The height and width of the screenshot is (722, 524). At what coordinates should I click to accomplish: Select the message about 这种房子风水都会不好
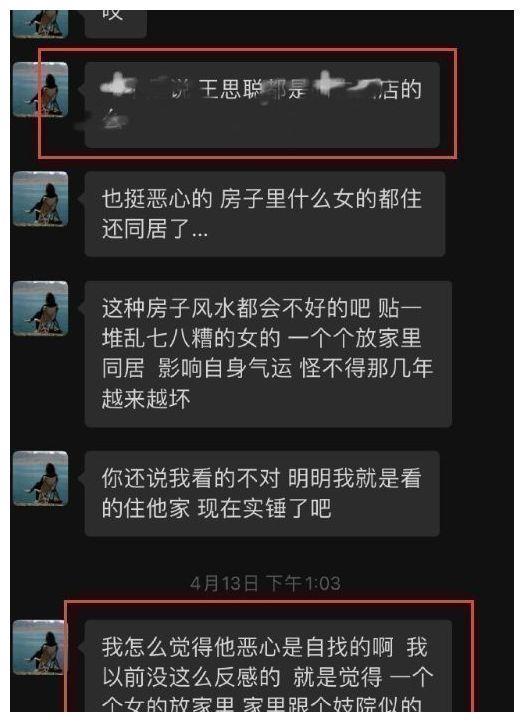coord(268,354)
